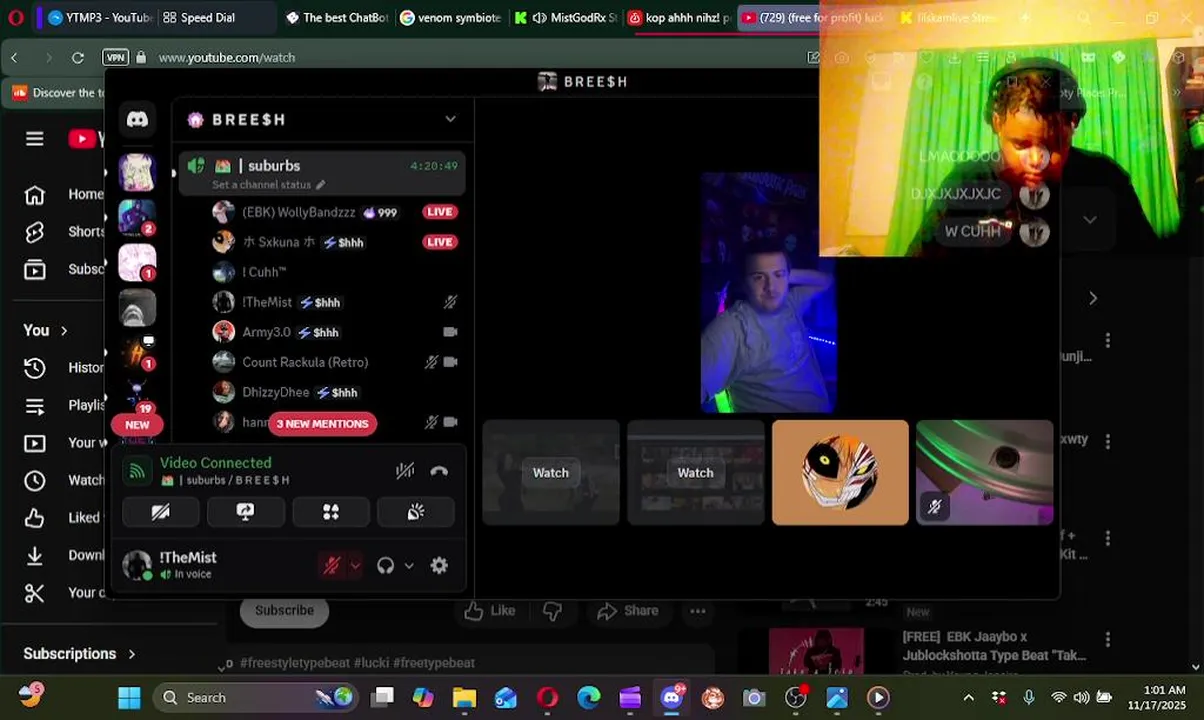Image resolution: width=1204 pixels, height=720 pixels.
Task: Open microphone input options arrow
Action: (x=355, y=566)
